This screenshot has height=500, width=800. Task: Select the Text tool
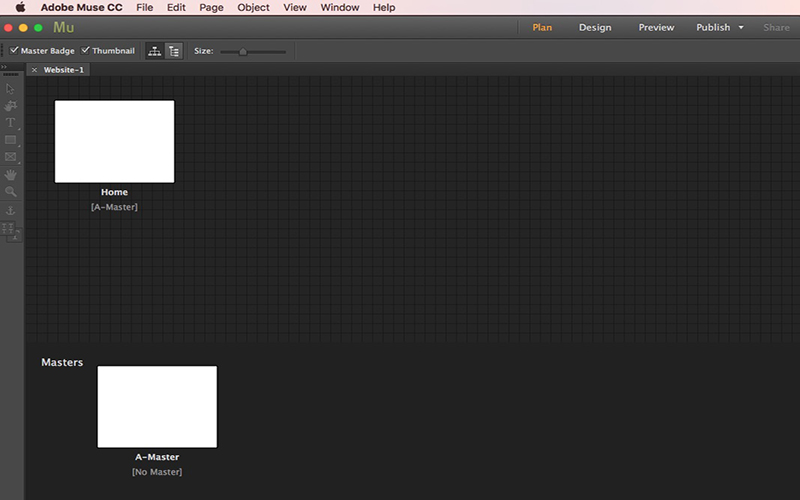10,122
